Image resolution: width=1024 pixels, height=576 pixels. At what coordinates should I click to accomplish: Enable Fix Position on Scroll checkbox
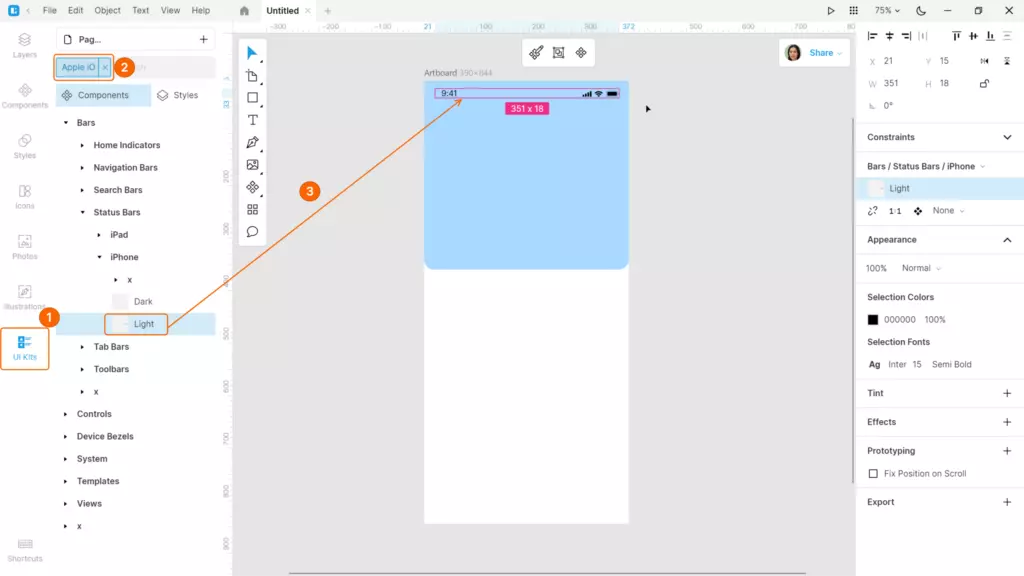(873, 473)
